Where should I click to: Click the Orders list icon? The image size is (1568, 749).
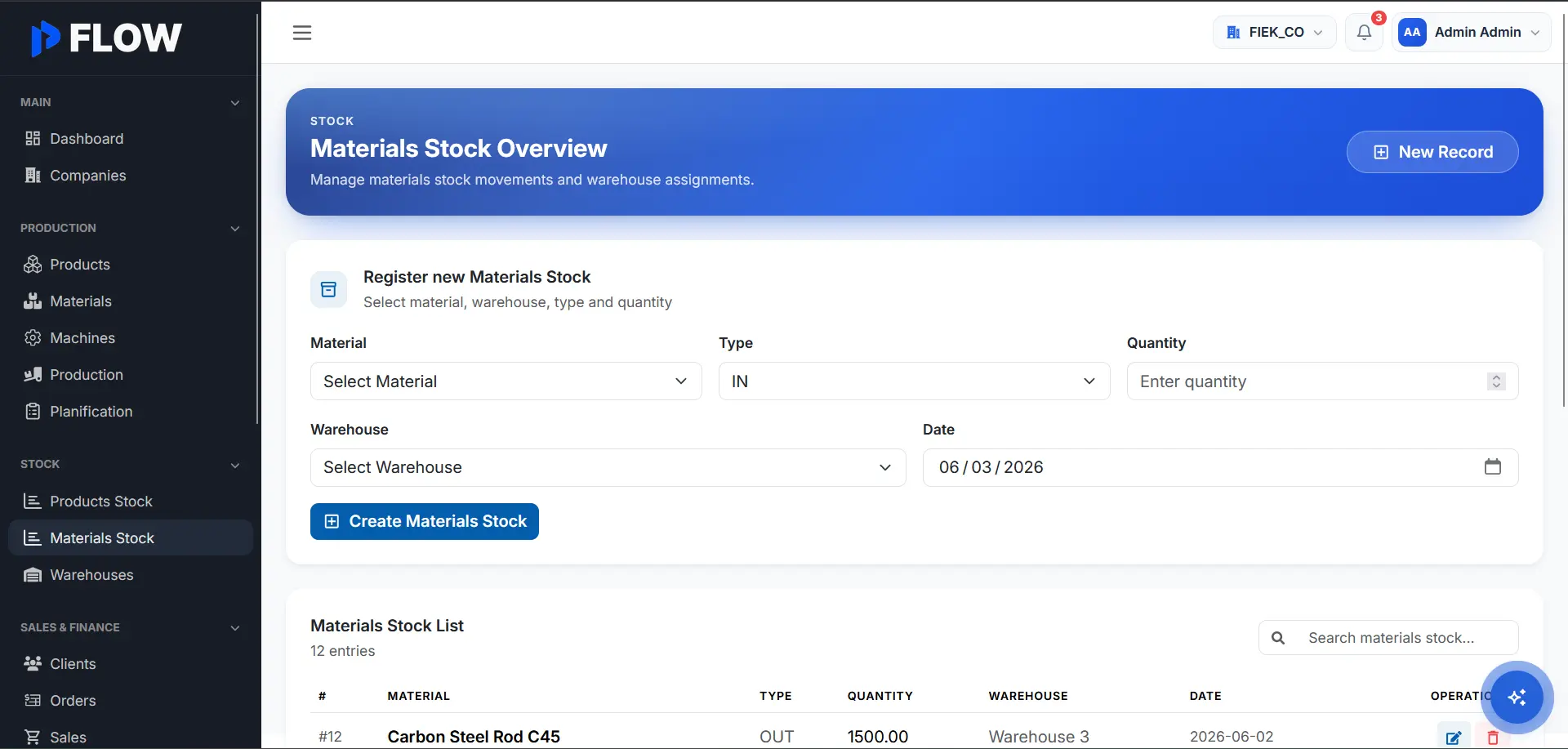[x=33, y=701]
